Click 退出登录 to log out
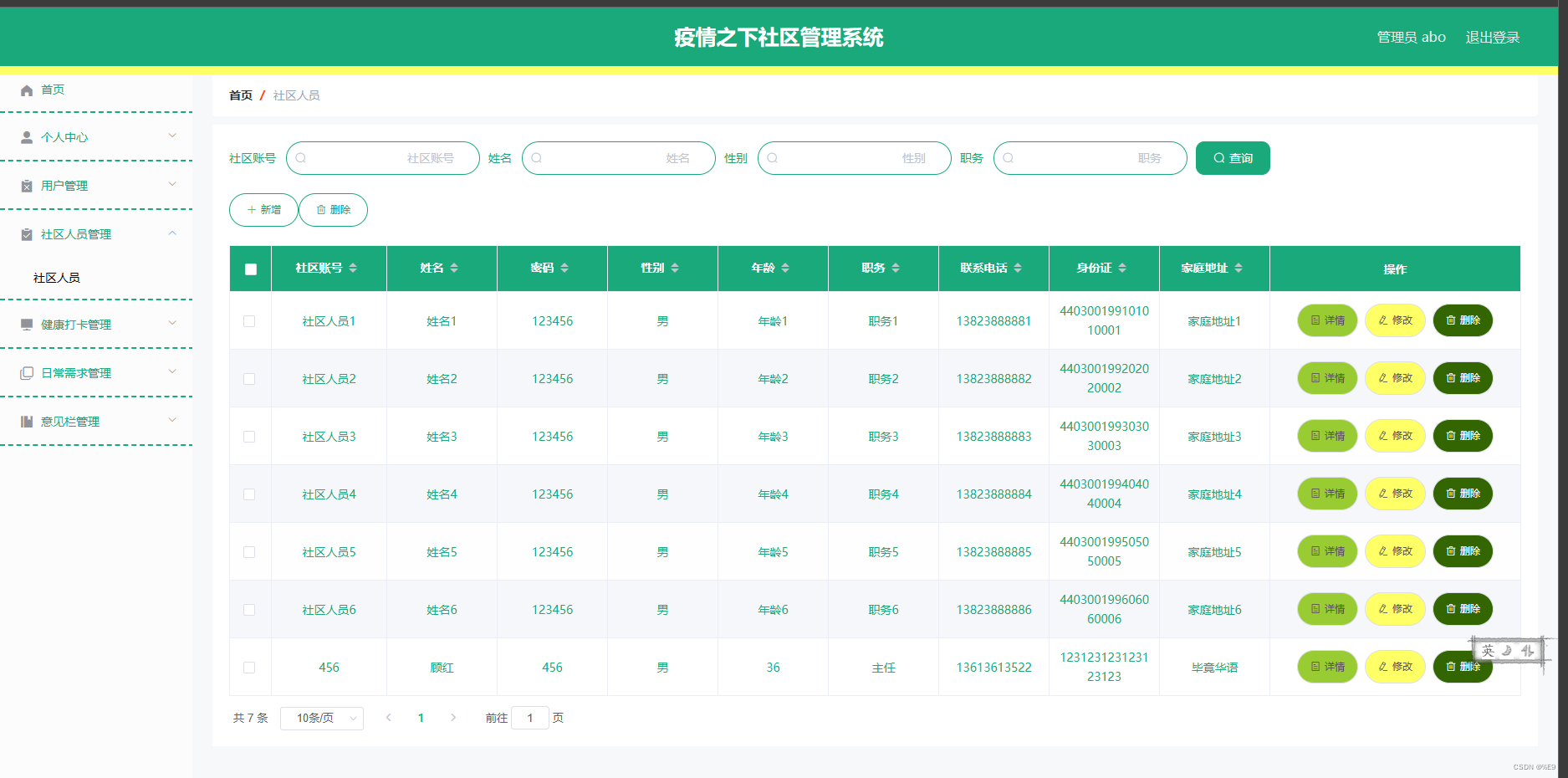 coord(1494,37)
